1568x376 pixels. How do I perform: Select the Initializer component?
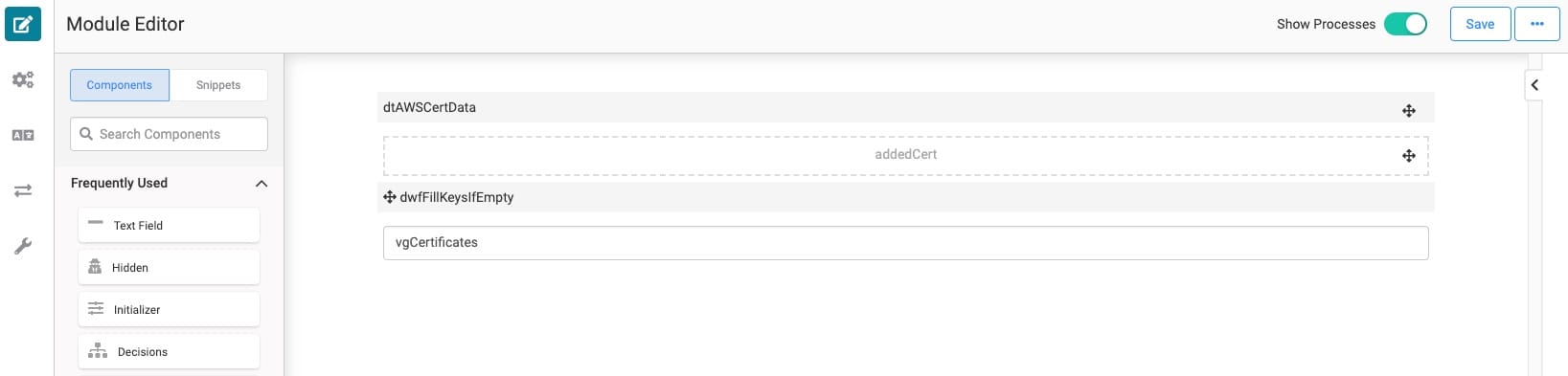(169, 310)
